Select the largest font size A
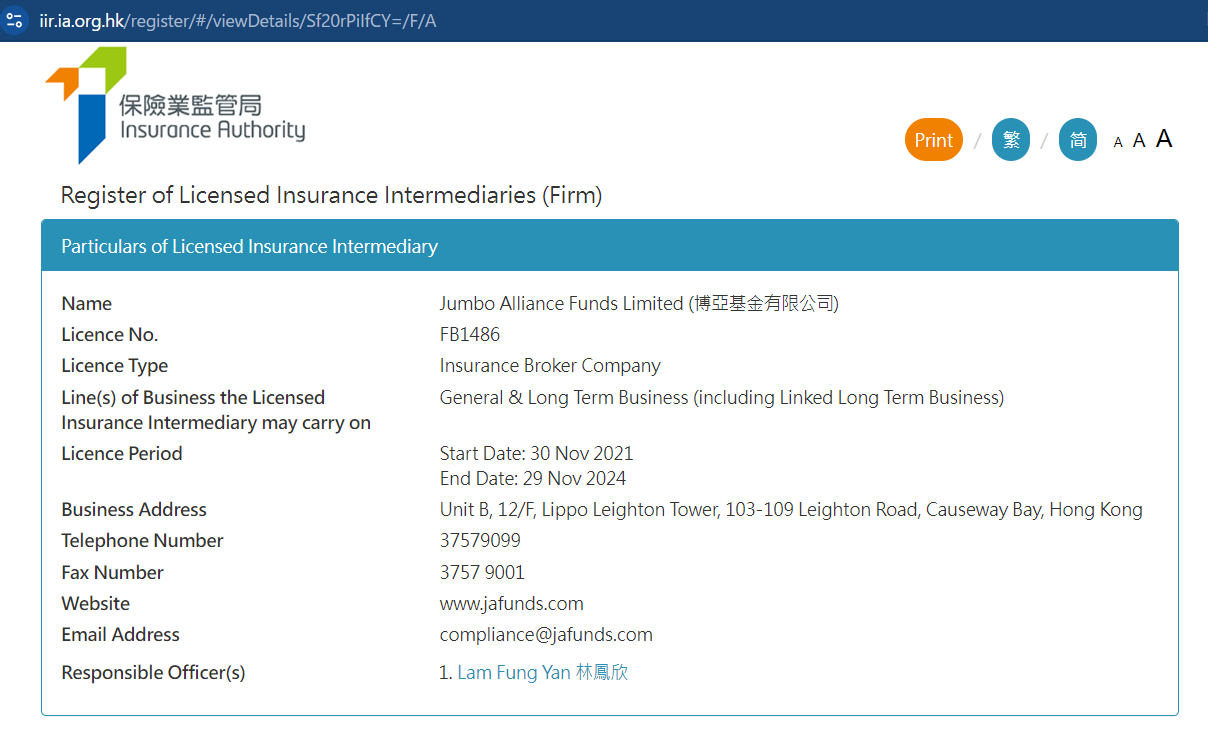1208x729 pixels. (1164, 139)
